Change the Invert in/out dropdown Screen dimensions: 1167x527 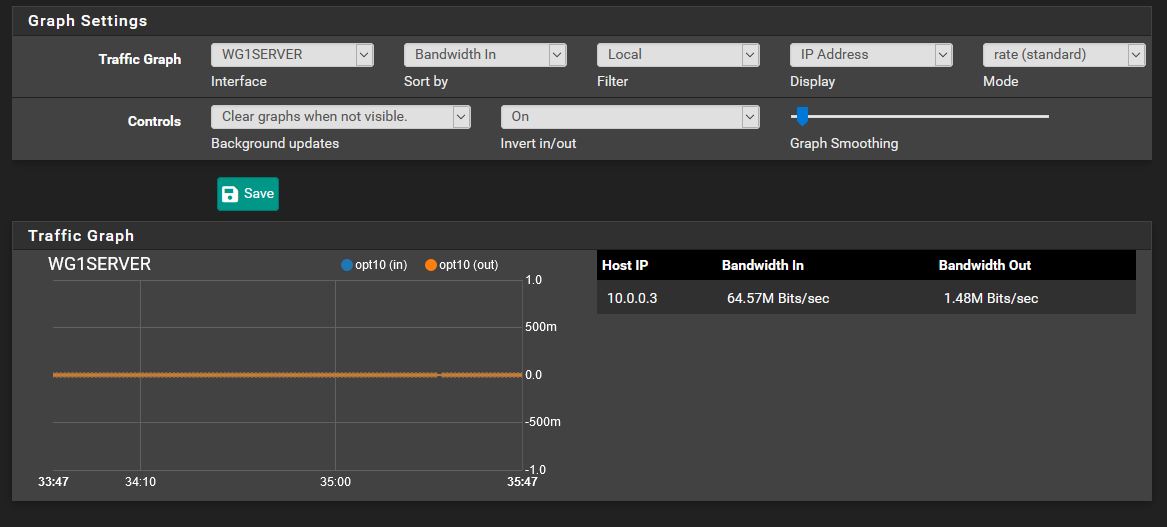[630, 117]
